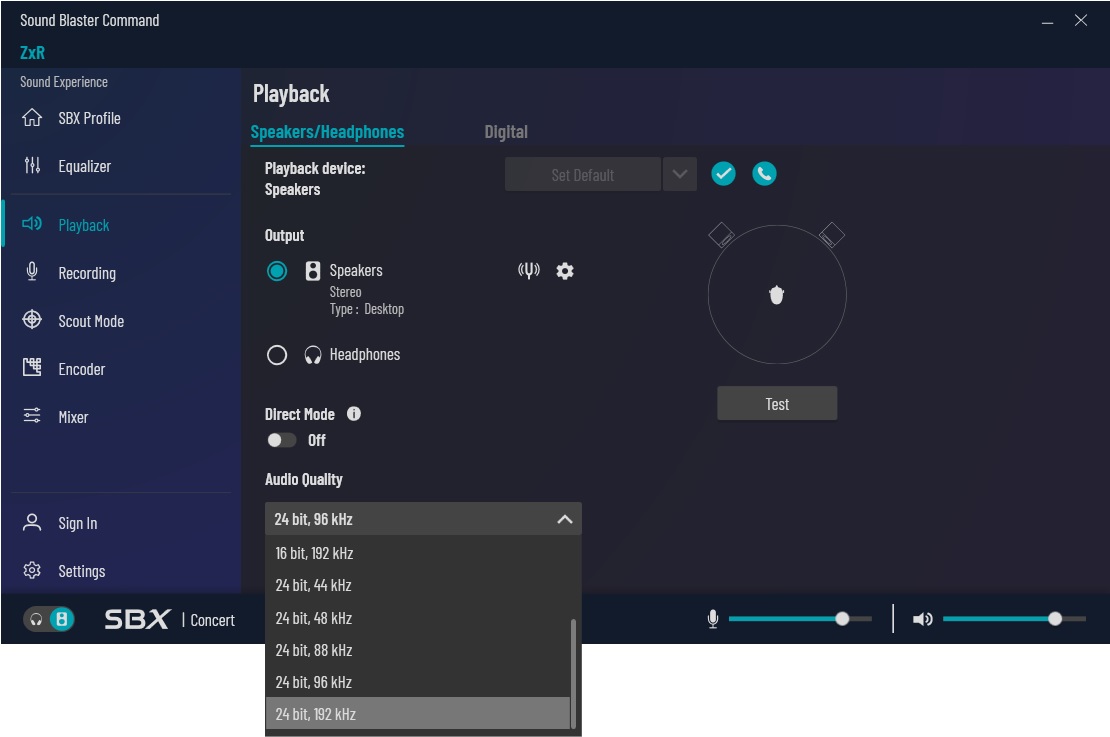Expand the Set Default dropdown arrow
Viewport: 1110px width, 737px height.
click(679, 174)
